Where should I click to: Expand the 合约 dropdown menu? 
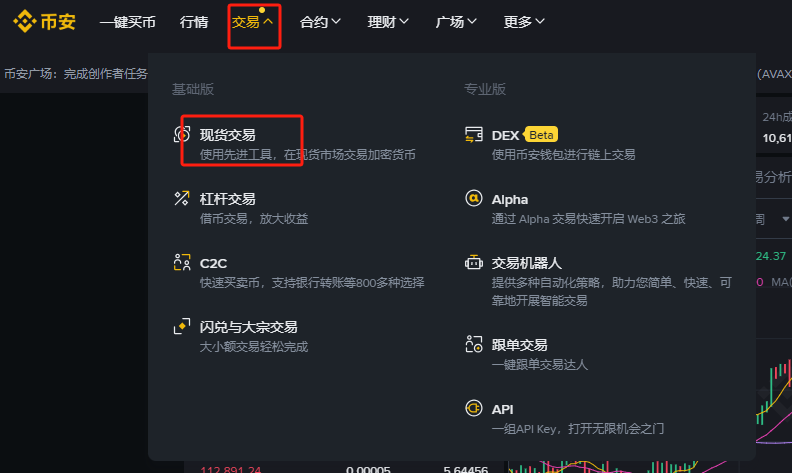[320, 22]
